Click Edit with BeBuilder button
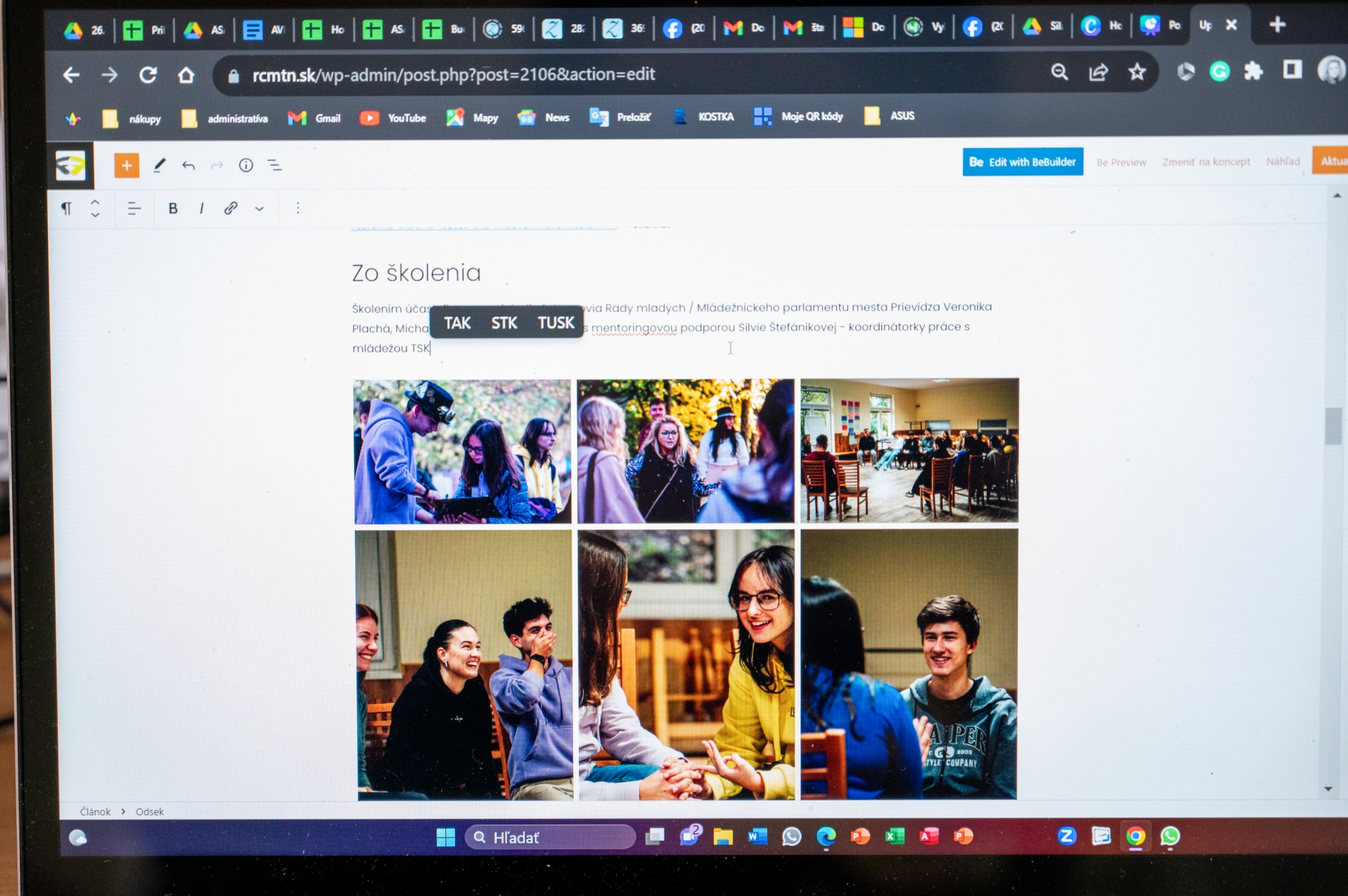 click(x=1022, y=162)
